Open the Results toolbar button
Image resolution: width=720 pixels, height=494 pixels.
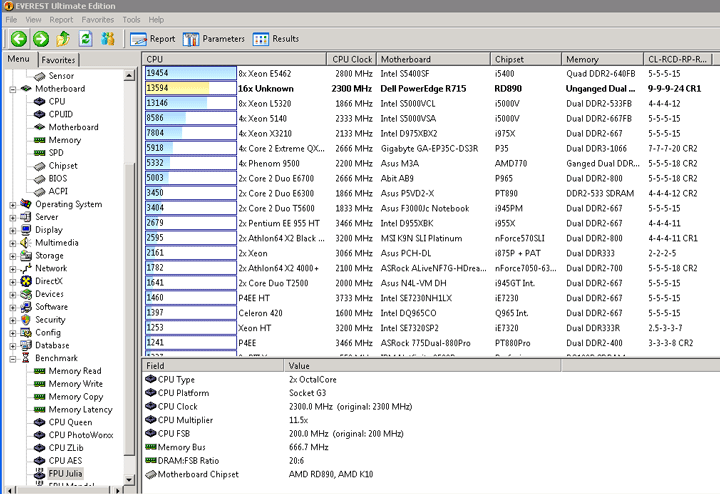pyautogui.click(x=276, y=39)
